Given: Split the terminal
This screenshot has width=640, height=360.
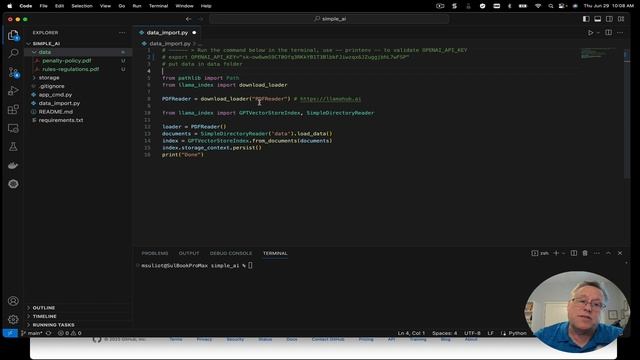Looking at the screenshot, I should [x=573, y=253].
